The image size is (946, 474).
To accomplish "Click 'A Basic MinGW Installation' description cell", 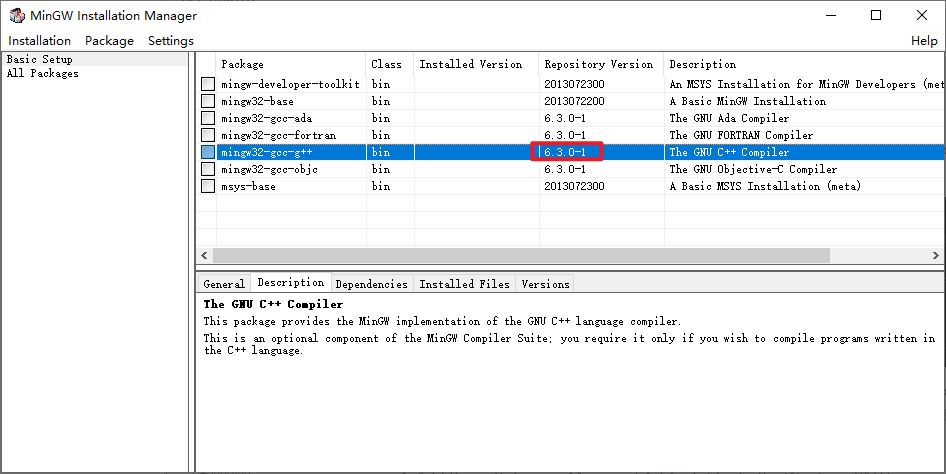I will point(748,101).
